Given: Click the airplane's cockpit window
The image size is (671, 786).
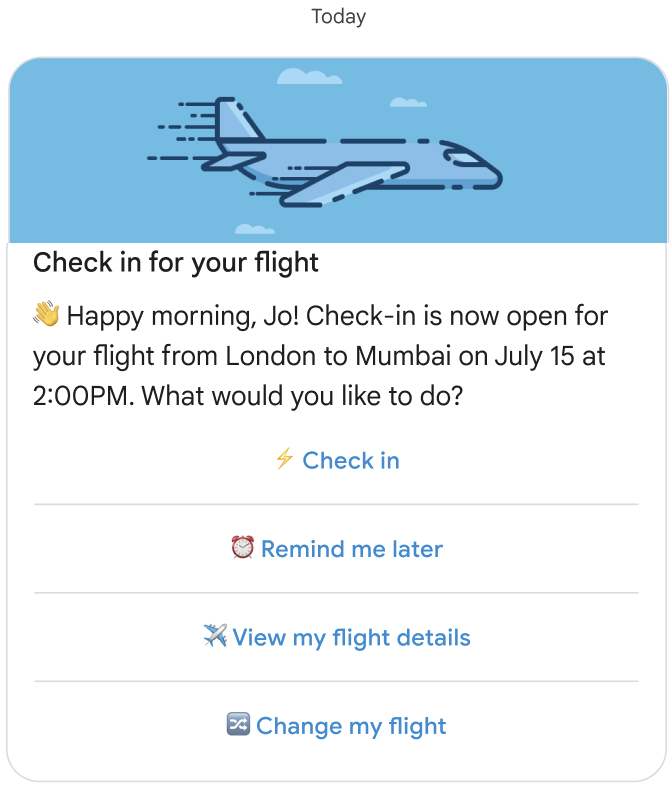Looking at the screenshot, I should 465,158.
